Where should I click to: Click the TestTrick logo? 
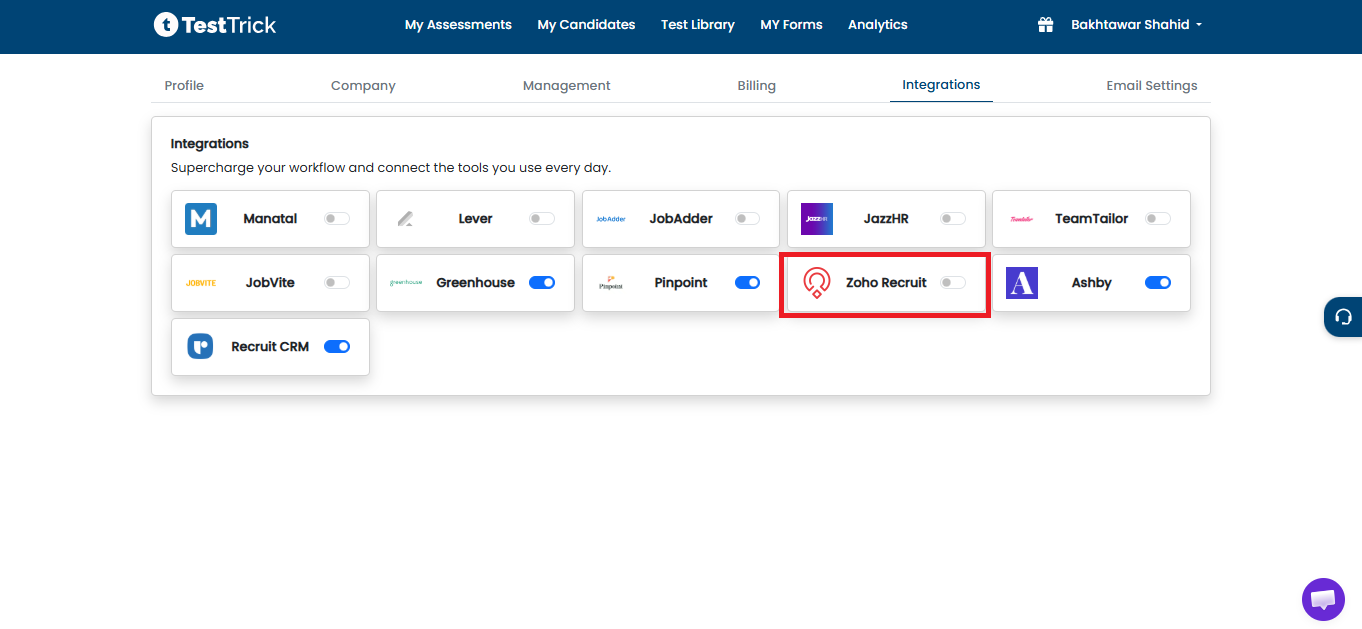215,25
